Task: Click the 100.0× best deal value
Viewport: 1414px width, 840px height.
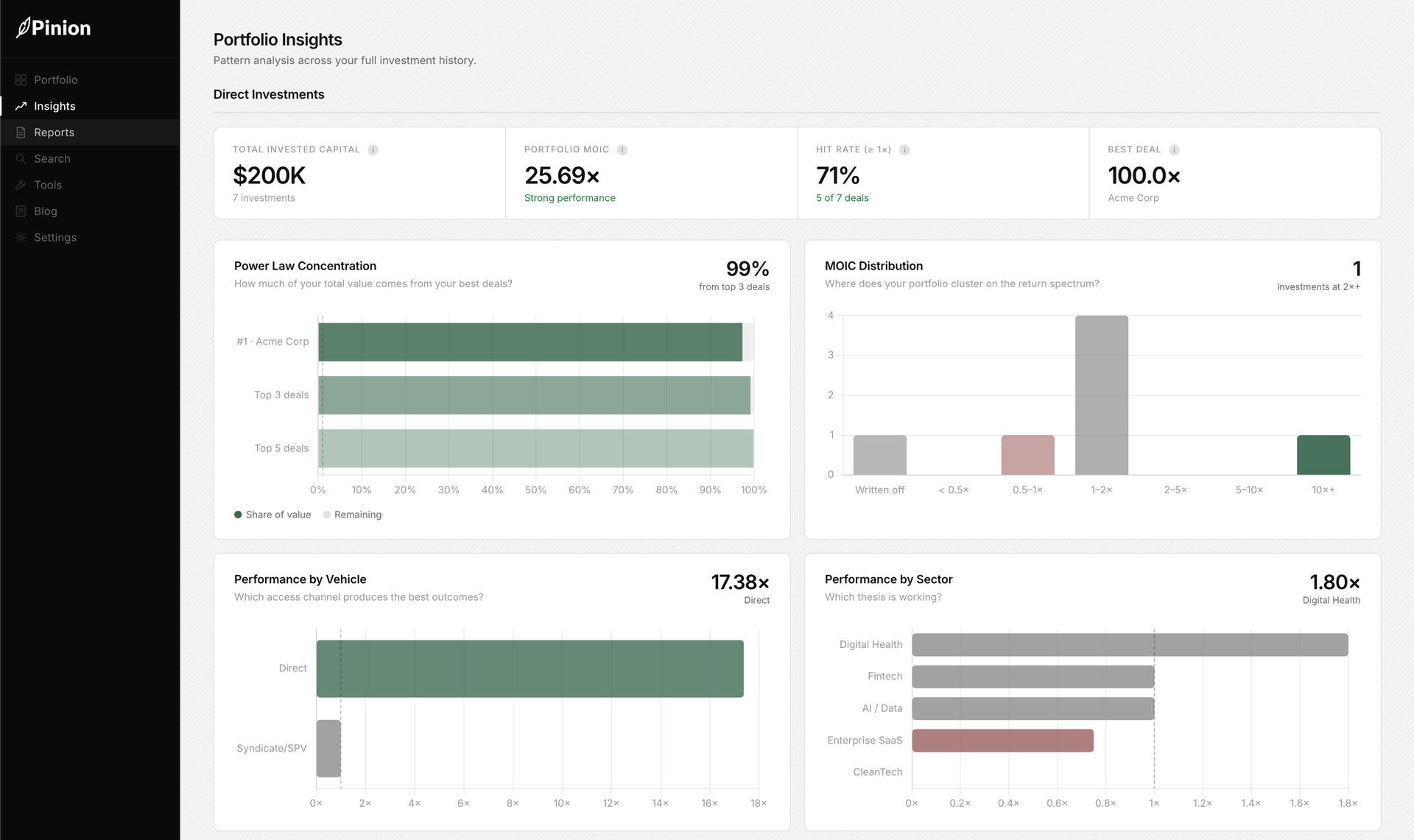Action: pyautogui.click(x=1144, y=175)
